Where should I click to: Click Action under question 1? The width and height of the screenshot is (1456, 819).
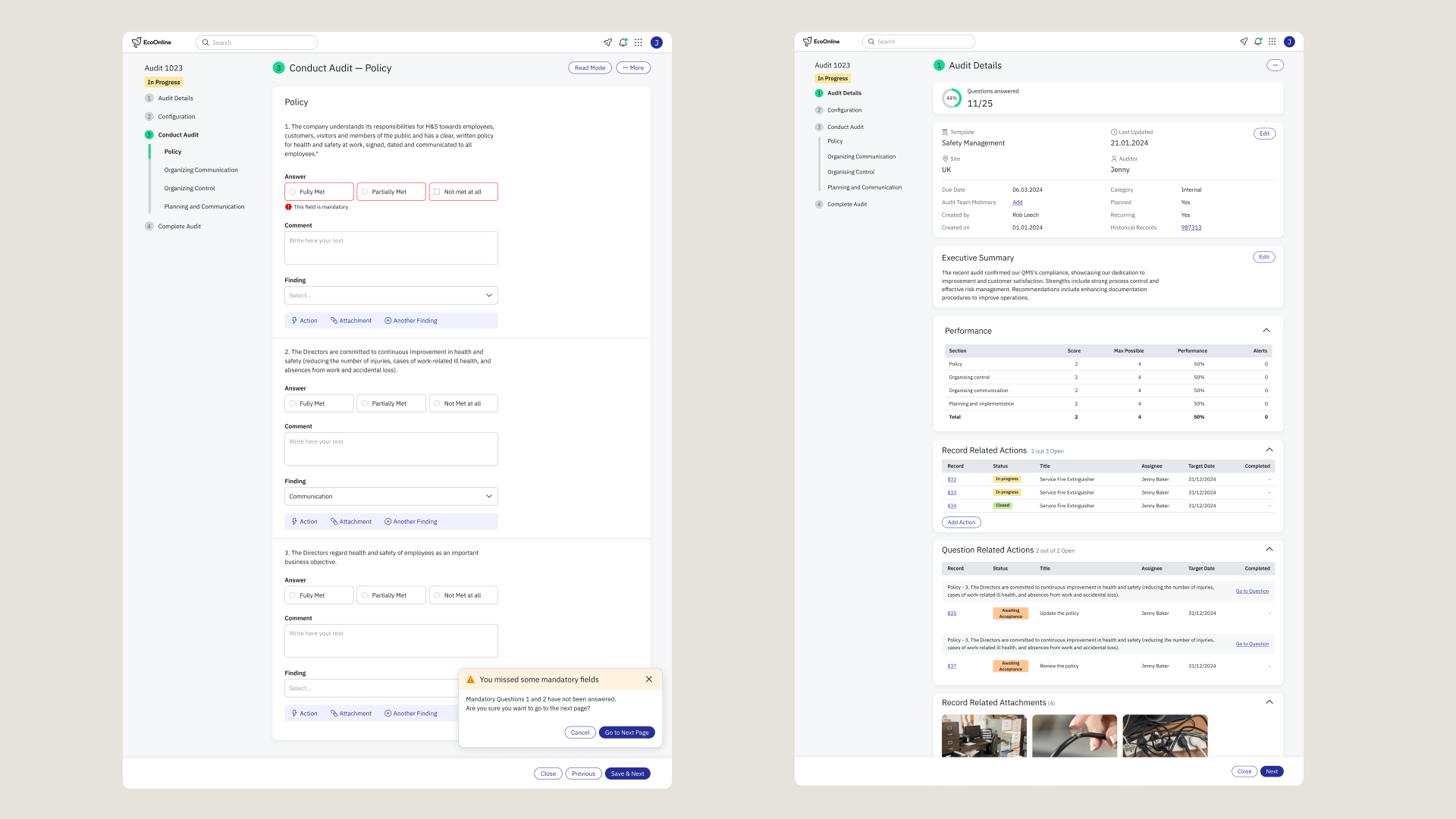[x=305, y=321]
